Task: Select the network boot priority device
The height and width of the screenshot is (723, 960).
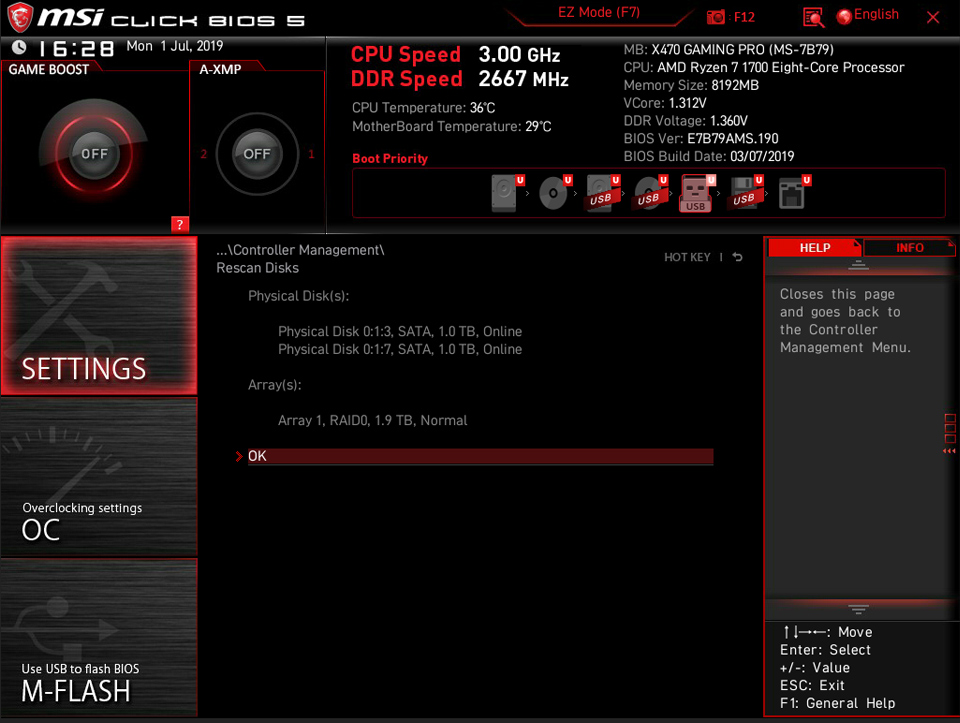Action: click(793, 193)
